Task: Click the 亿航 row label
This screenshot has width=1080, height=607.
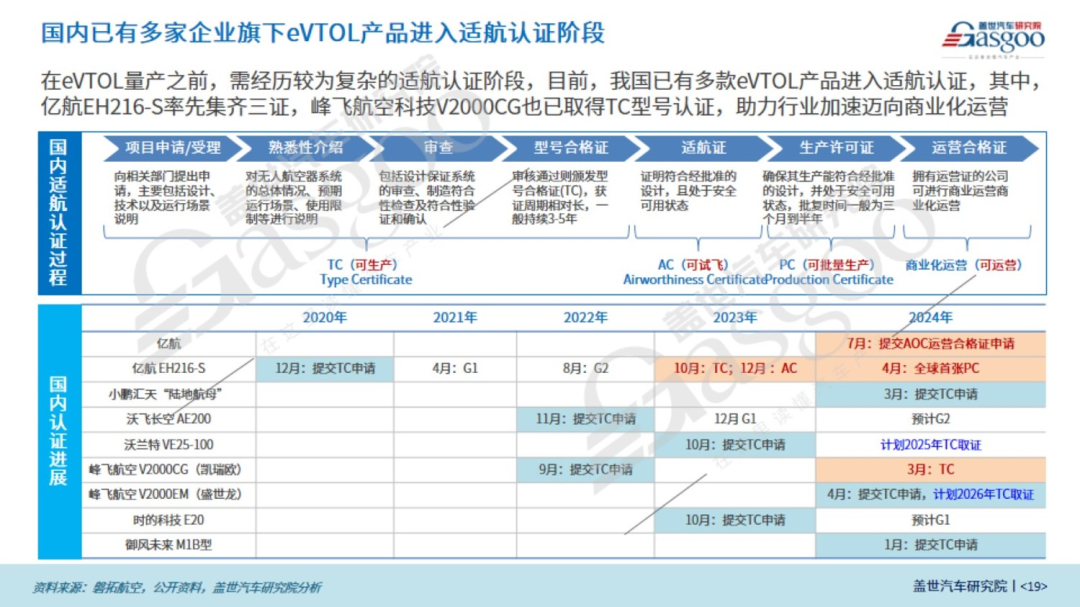Action: (x=169, y=343)
